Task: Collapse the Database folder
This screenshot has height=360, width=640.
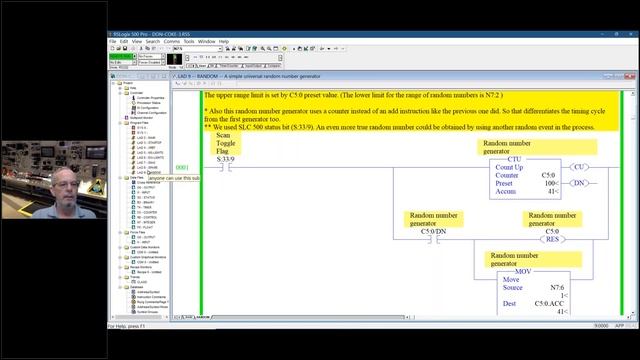Action: pyautogui.click(x=120, y=287)
